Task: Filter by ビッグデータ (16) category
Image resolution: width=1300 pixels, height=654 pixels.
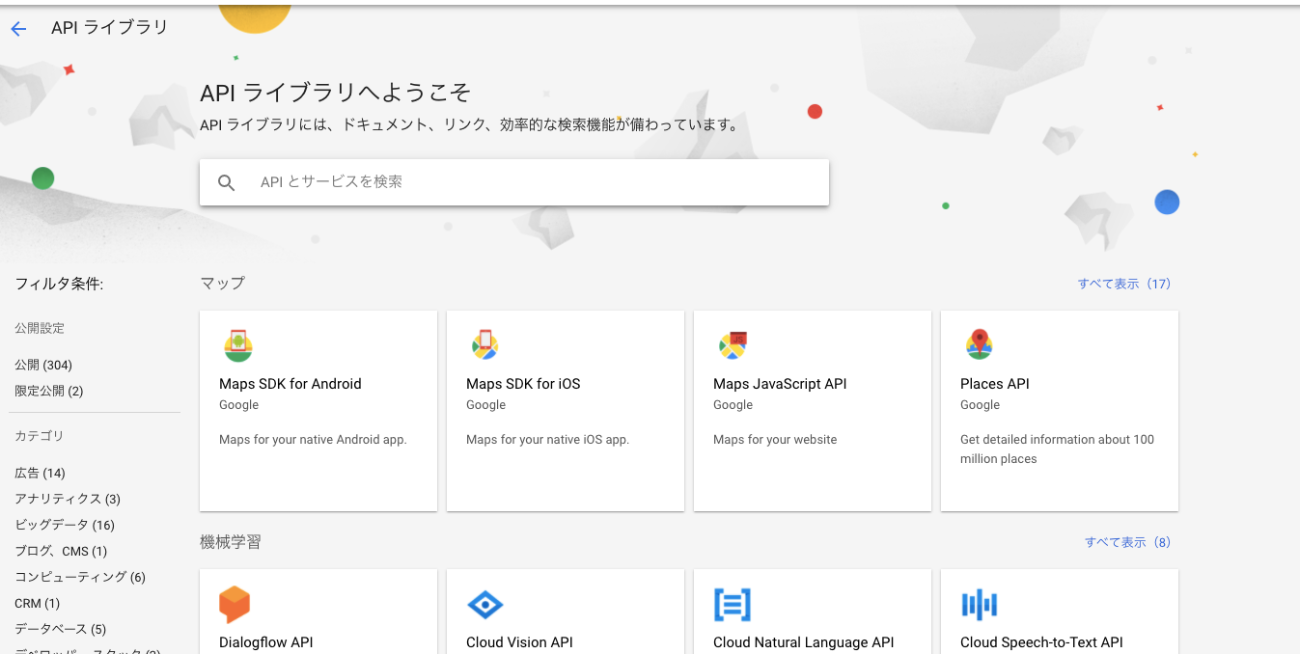Action: (64, 525)
